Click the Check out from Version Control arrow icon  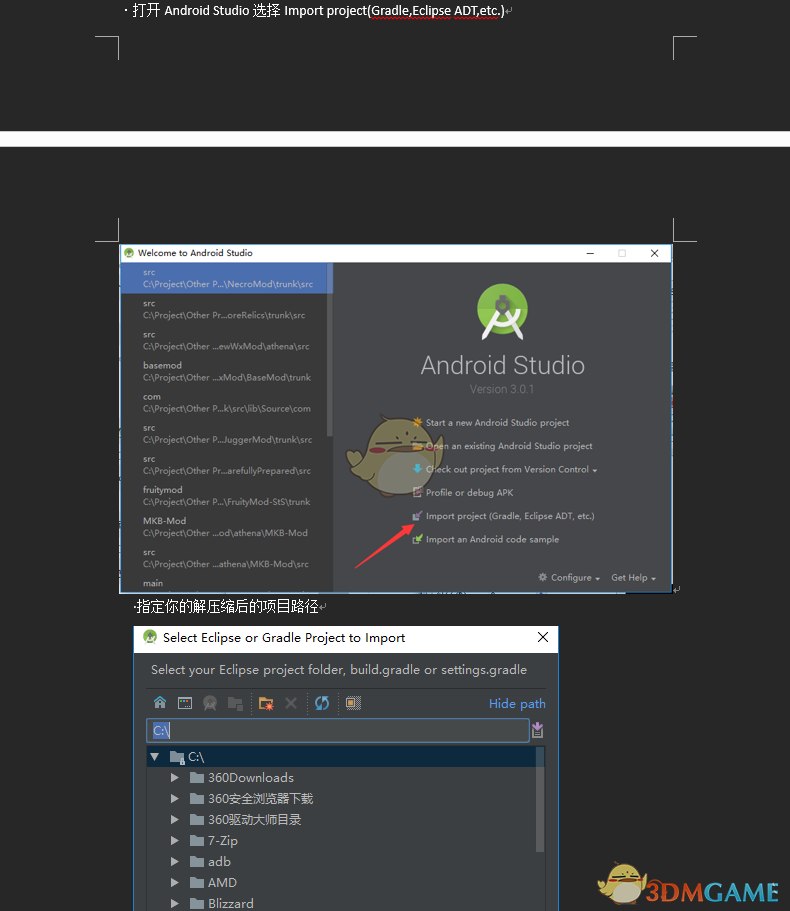(x=417, y=469)
